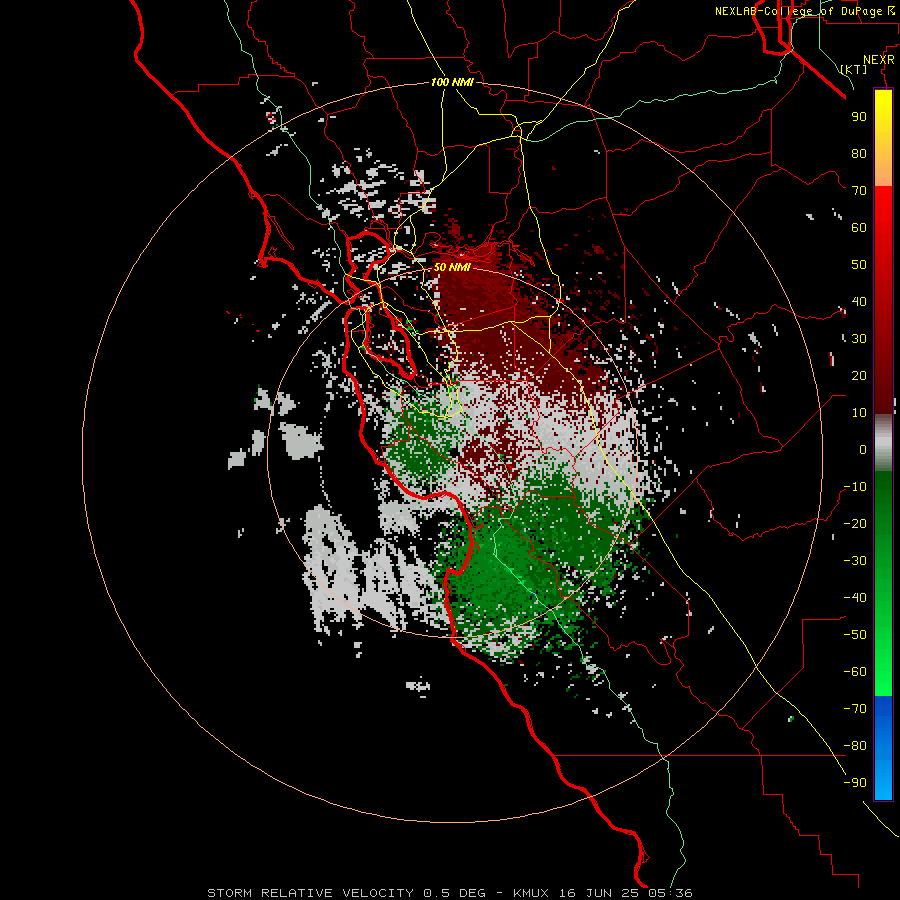Click the -80 value on the velocity scale
This screenshot has width=900, height=900.
click(x=855, y=746)
